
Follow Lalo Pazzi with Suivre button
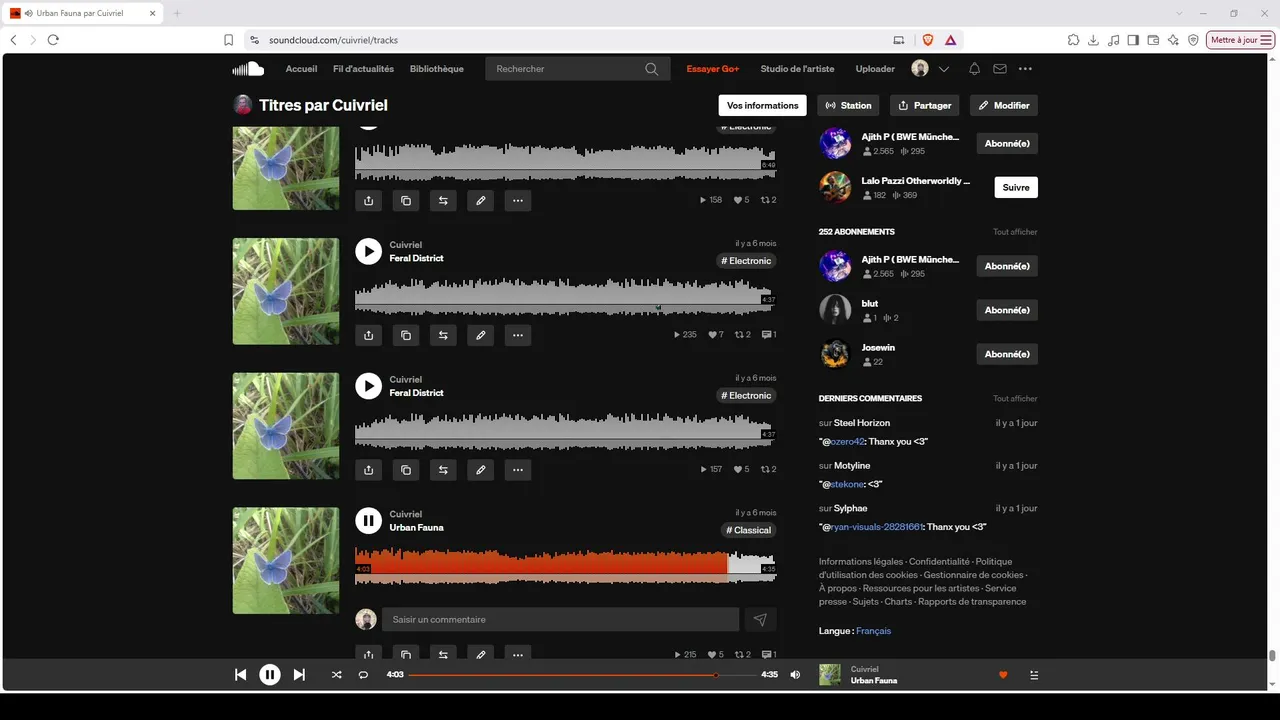pos(1016,187)
